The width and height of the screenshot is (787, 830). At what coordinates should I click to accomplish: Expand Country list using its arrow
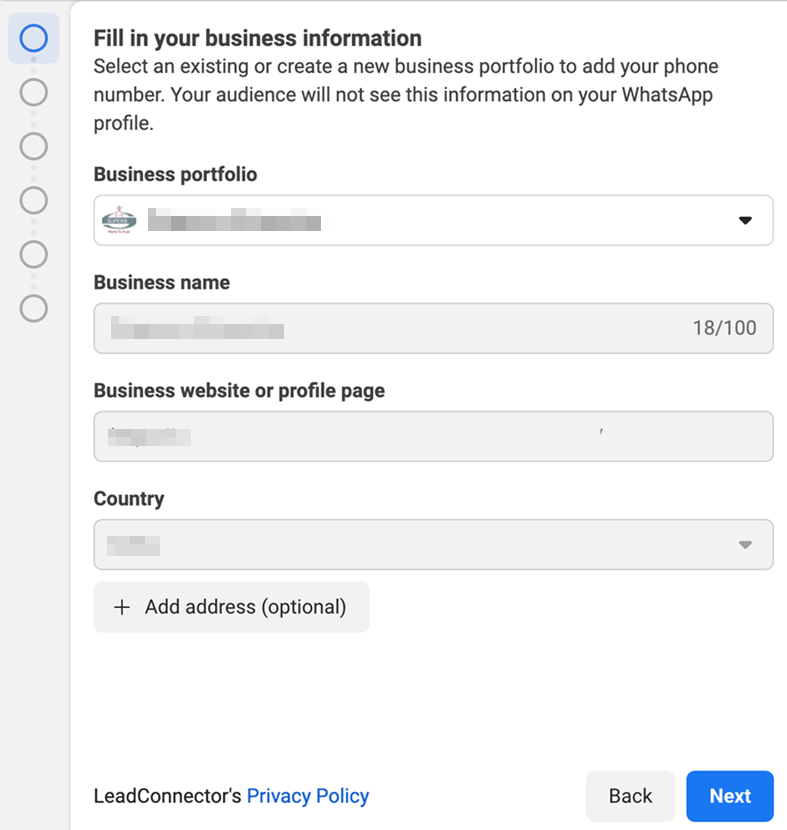[745, 545]
